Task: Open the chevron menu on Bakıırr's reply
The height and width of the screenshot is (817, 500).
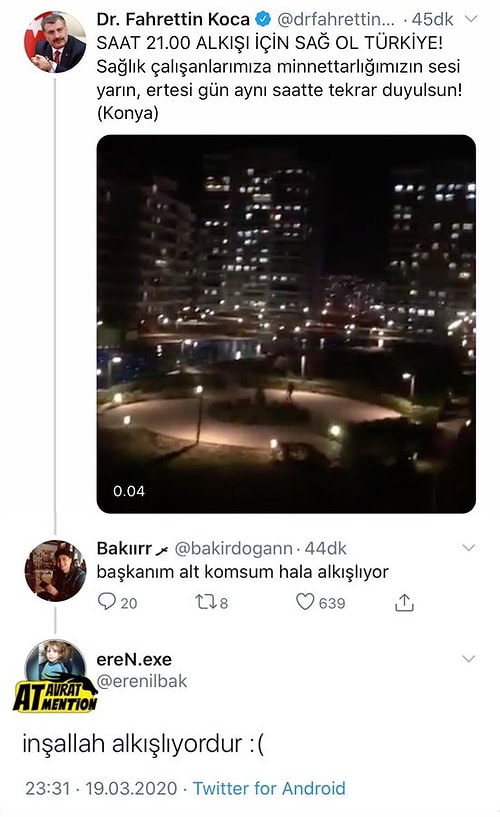Action: (x=469, y=548)
